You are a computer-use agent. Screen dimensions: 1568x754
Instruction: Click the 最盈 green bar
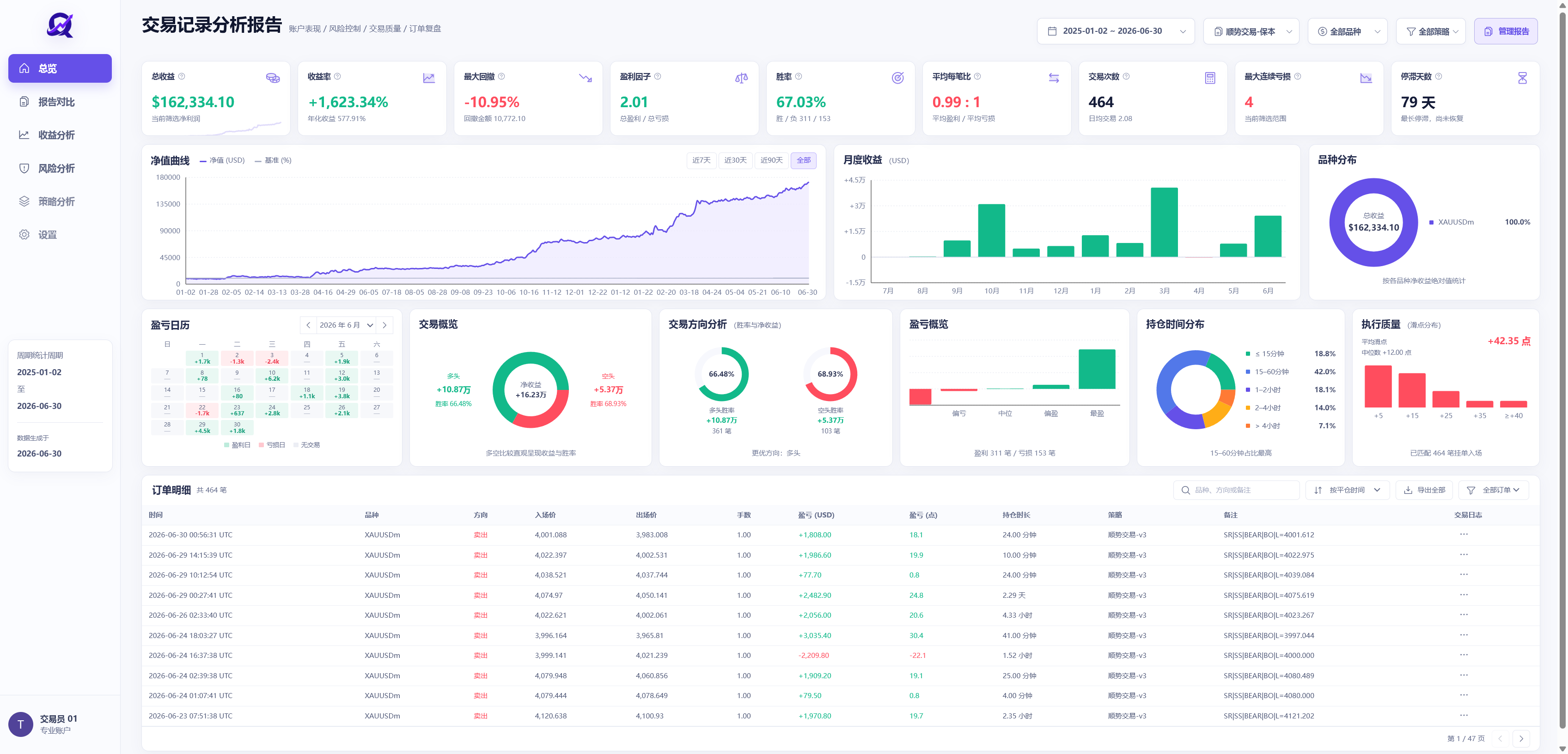pos(1097,369)
